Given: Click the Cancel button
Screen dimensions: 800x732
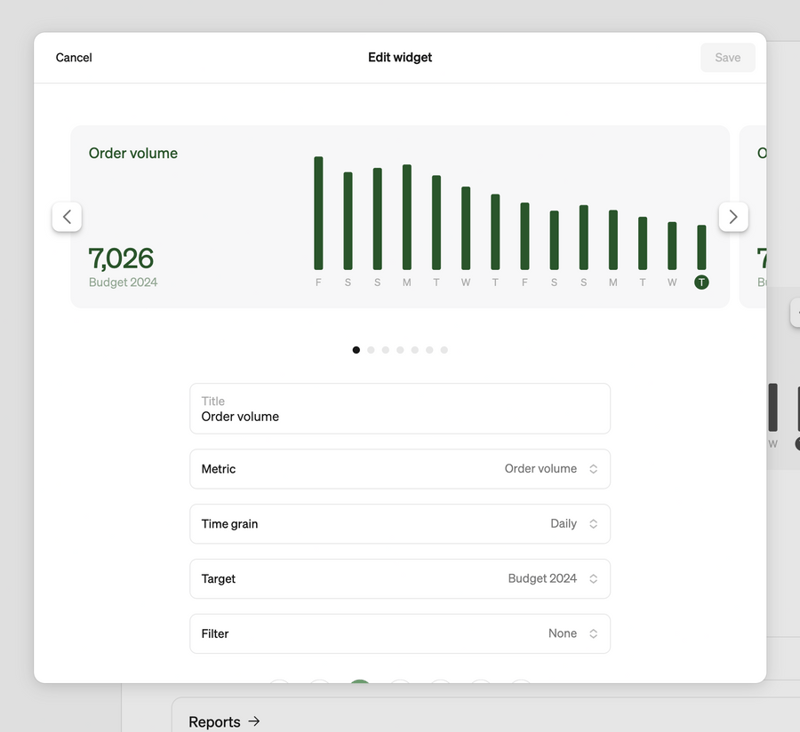Looking at the screenshot, I should [73, 57].
